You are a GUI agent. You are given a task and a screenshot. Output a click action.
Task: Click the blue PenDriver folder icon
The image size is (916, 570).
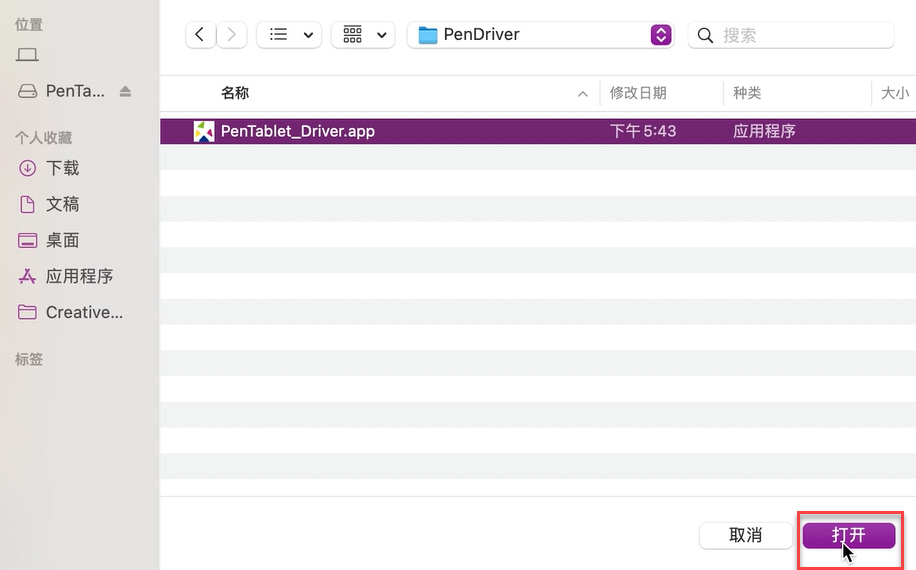coord(428,36)
